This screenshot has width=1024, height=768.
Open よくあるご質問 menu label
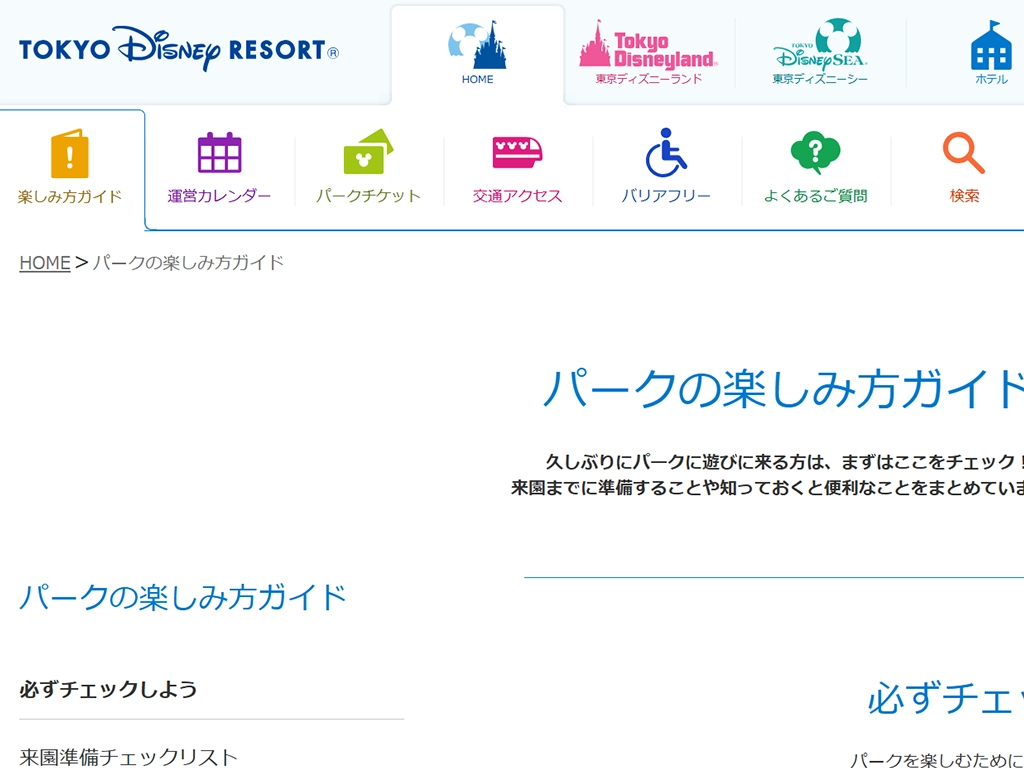[x=815, y=196]
